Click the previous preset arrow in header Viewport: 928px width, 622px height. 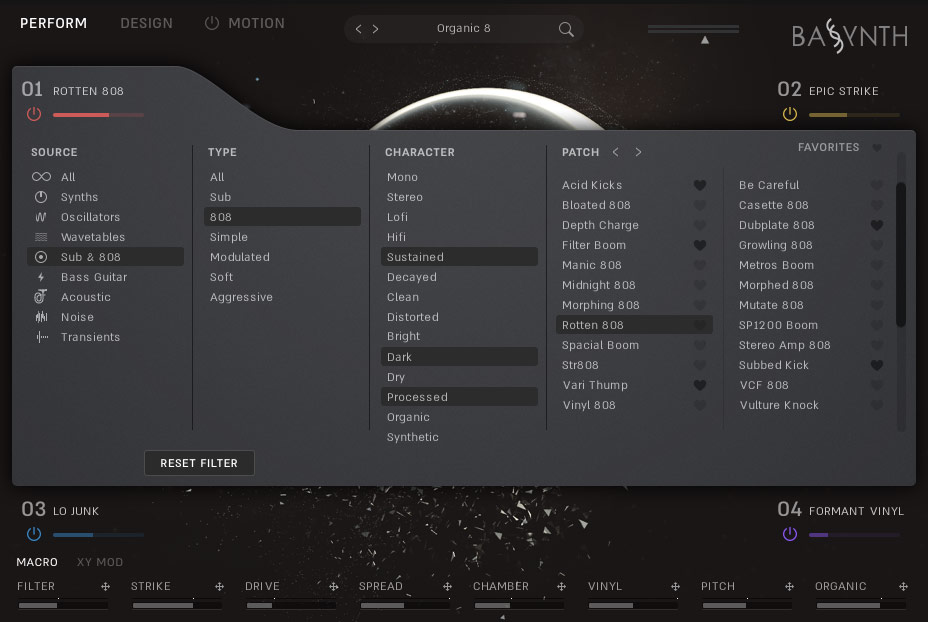(x=357, y=29)
